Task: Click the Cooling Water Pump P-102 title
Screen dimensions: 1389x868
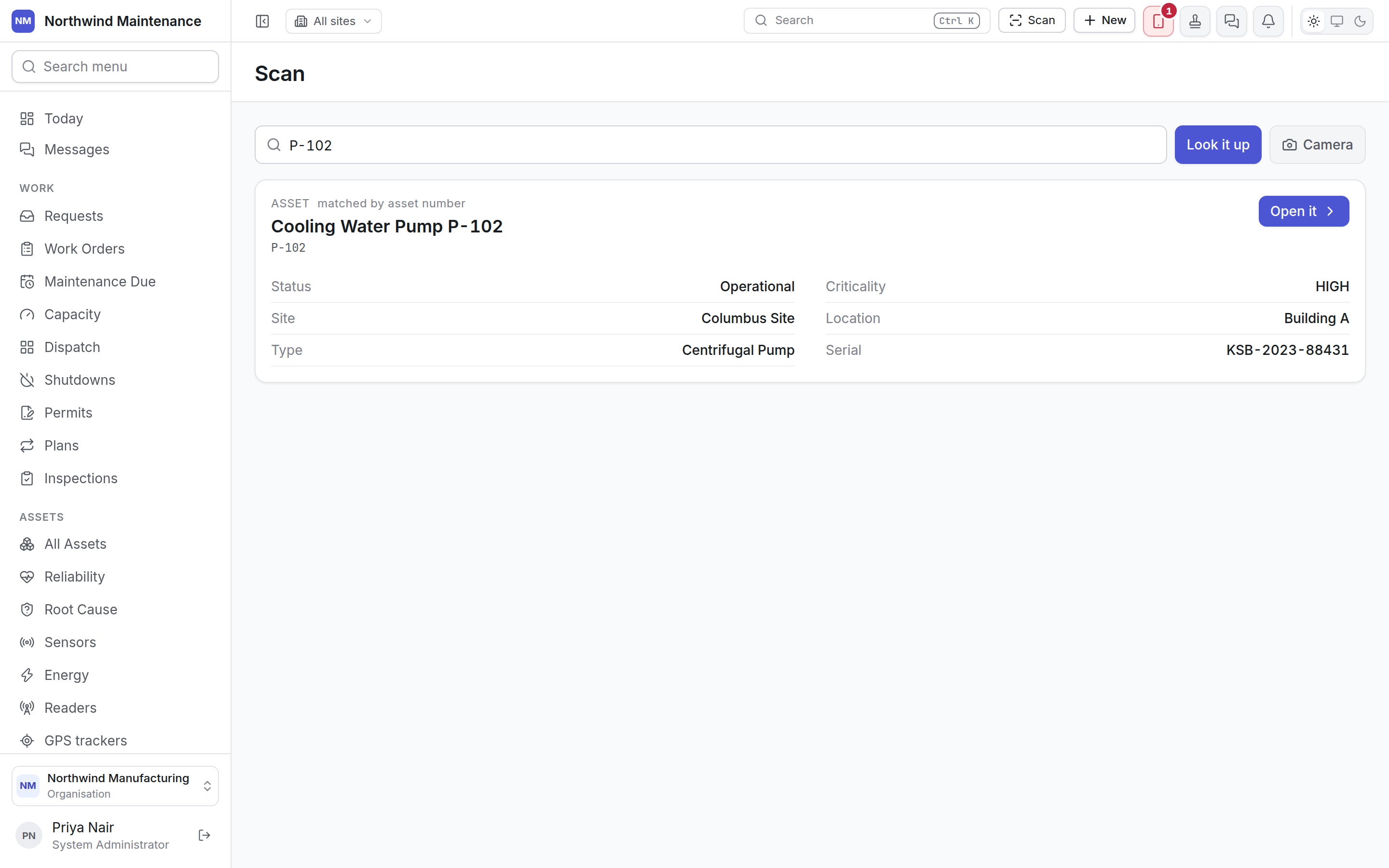Action: (x=387, y=226)
